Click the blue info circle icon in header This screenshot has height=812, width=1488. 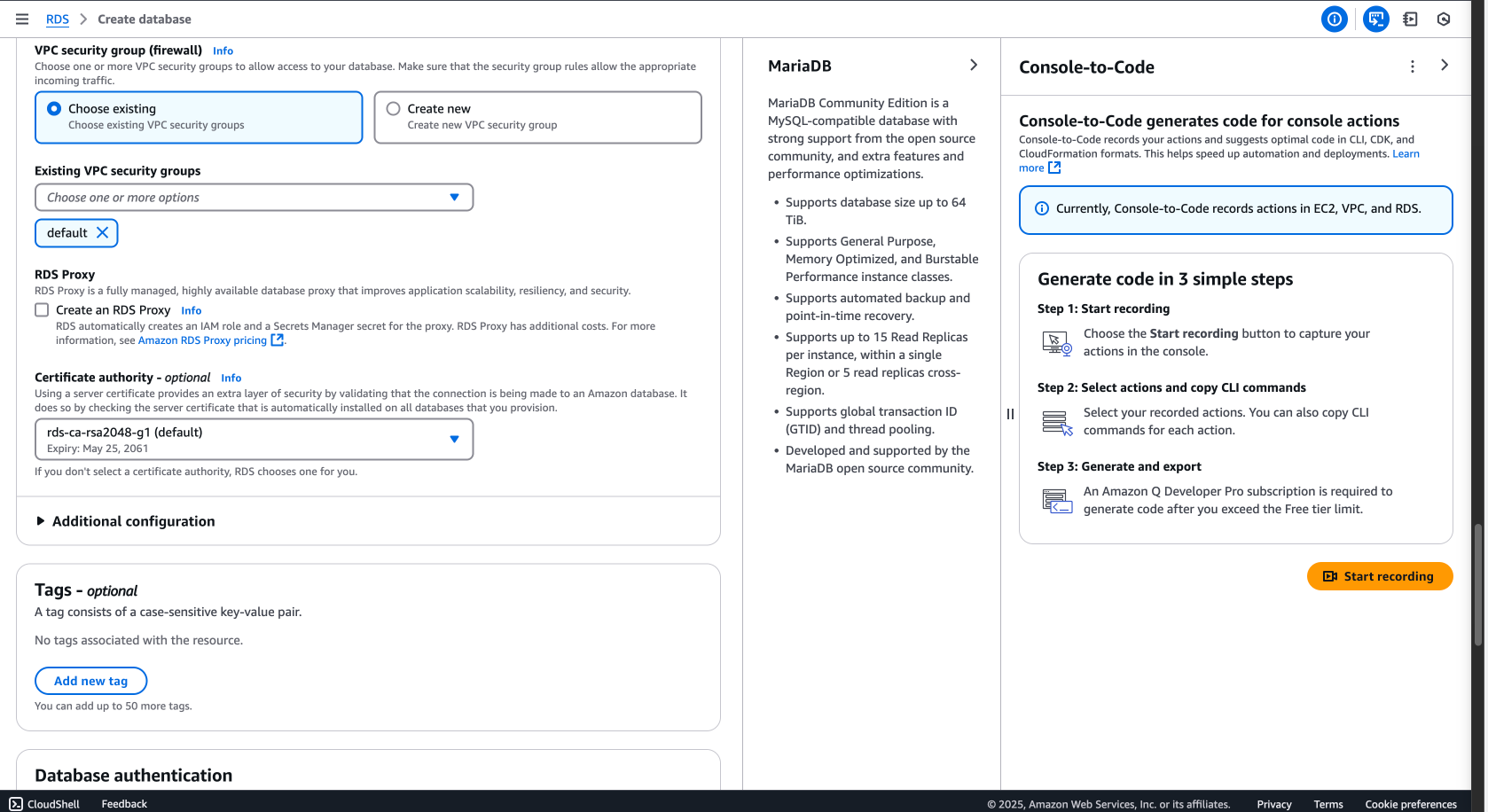tap(1335, 20)
